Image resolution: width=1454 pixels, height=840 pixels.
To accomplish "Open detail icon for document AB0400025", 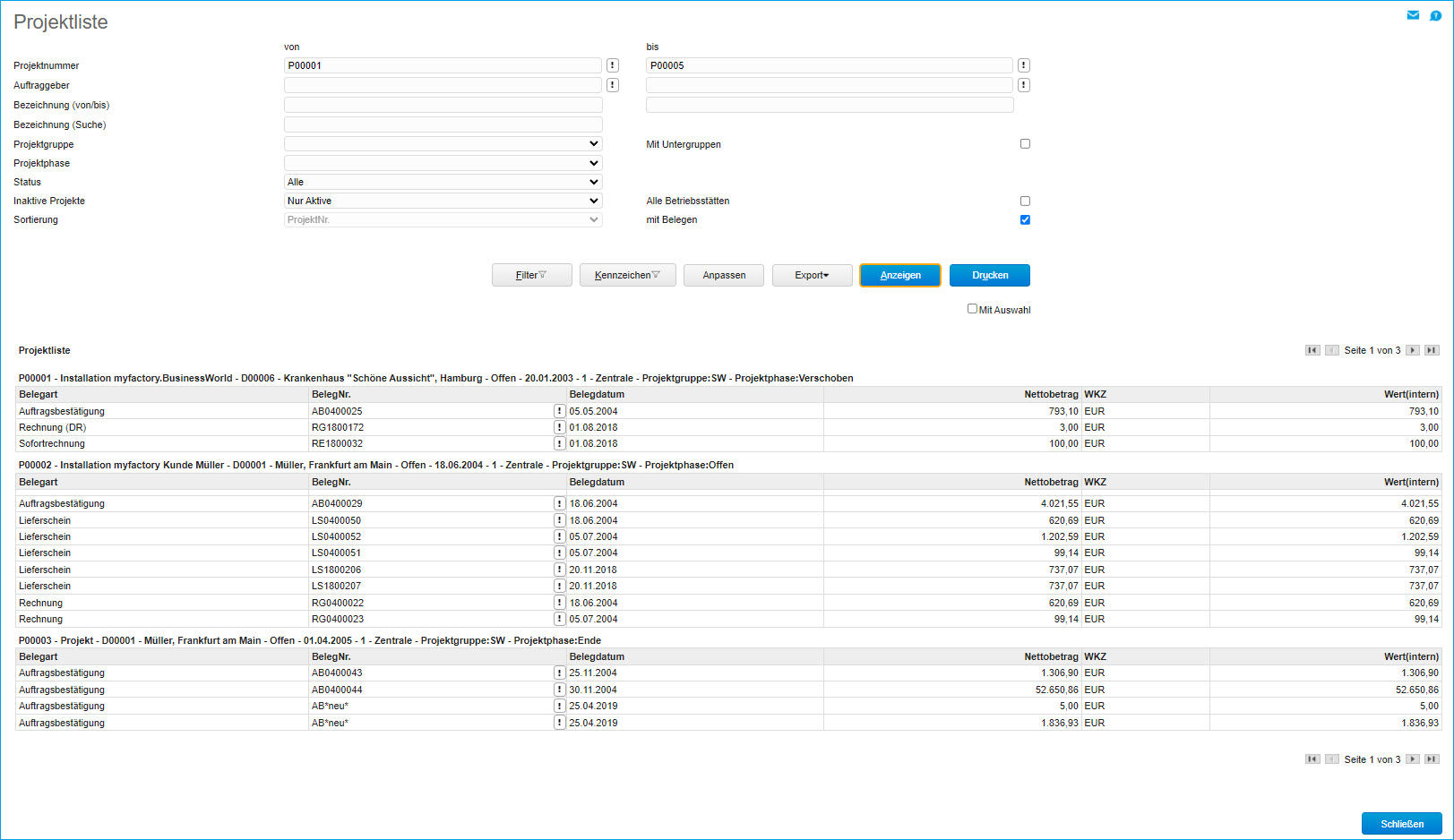I will (560, 411).
